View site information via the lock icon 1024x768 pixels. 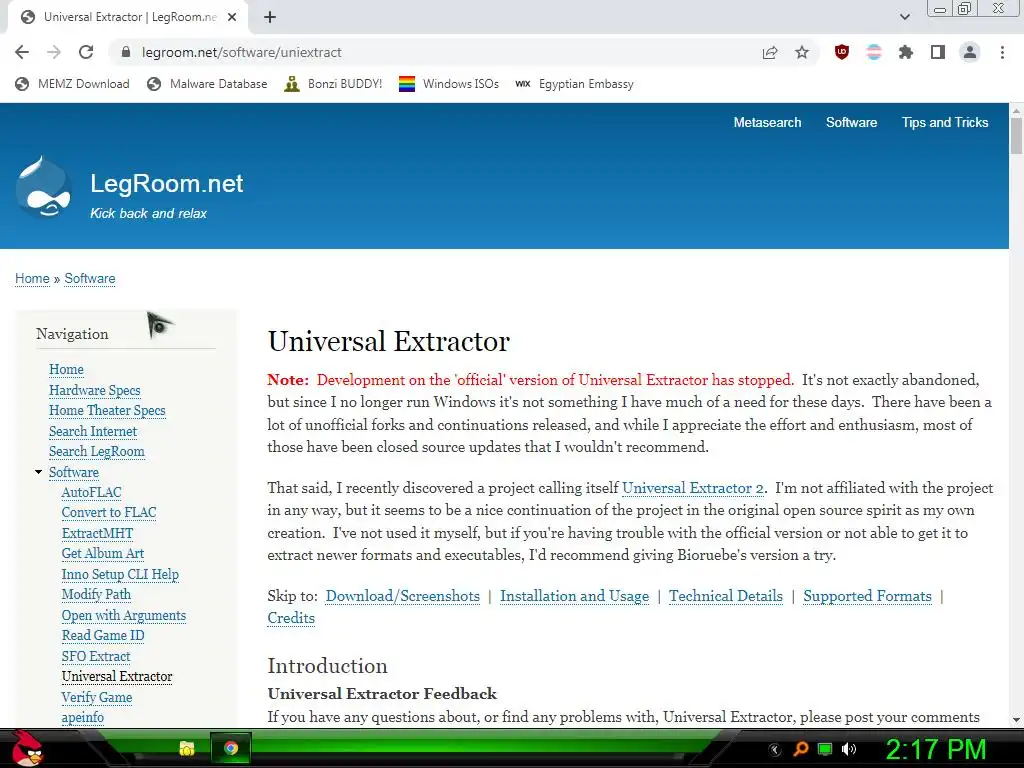126,52
